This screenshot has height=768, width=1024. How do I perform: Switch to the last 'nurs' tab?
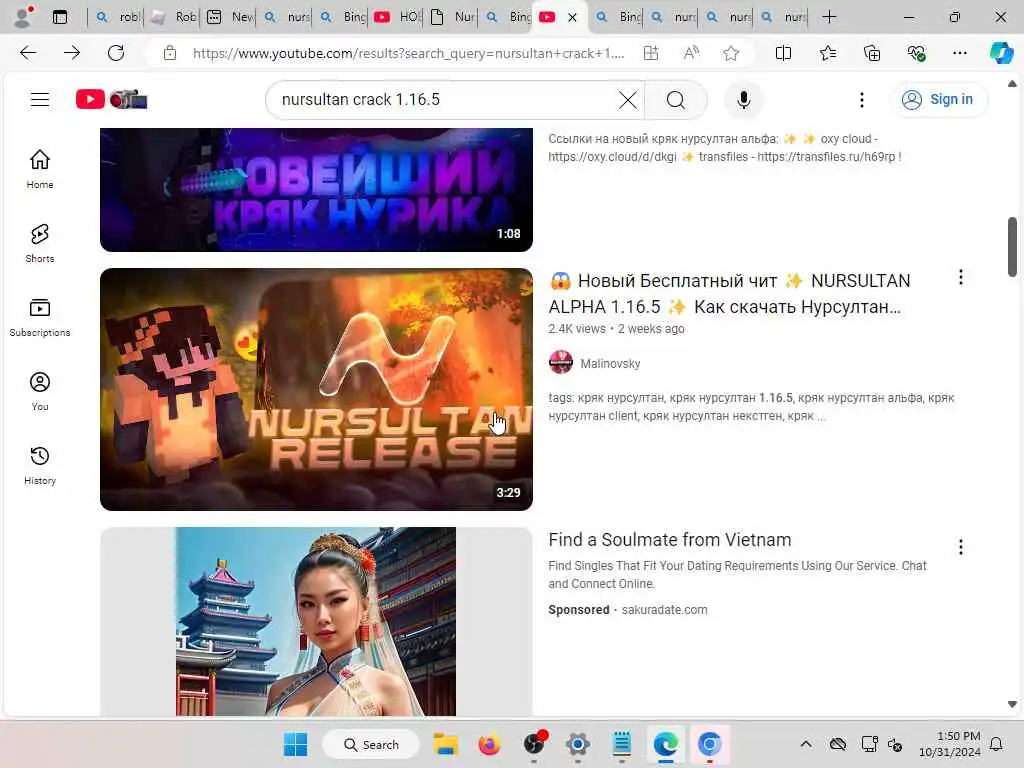[x=785, y=17]
